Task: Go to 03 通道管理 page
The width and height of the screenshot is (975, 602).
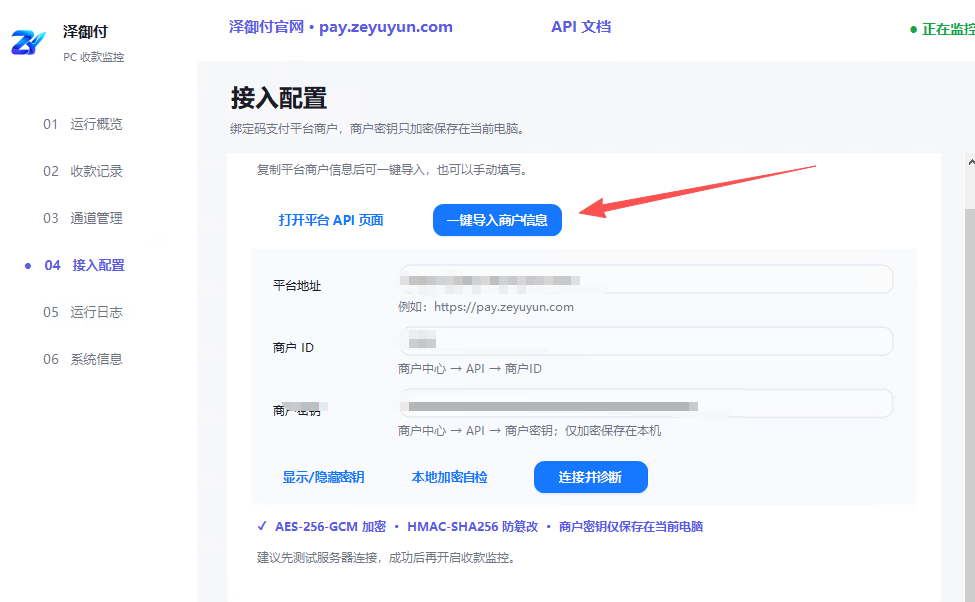Action: 83,218
